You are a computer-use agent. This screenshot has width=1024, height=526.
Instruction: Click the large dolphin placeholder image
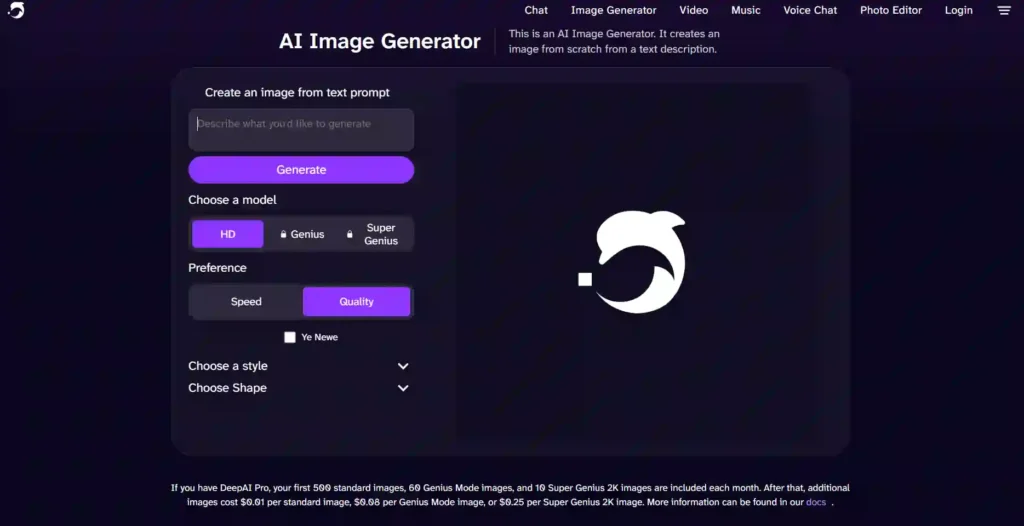point(632,261)
